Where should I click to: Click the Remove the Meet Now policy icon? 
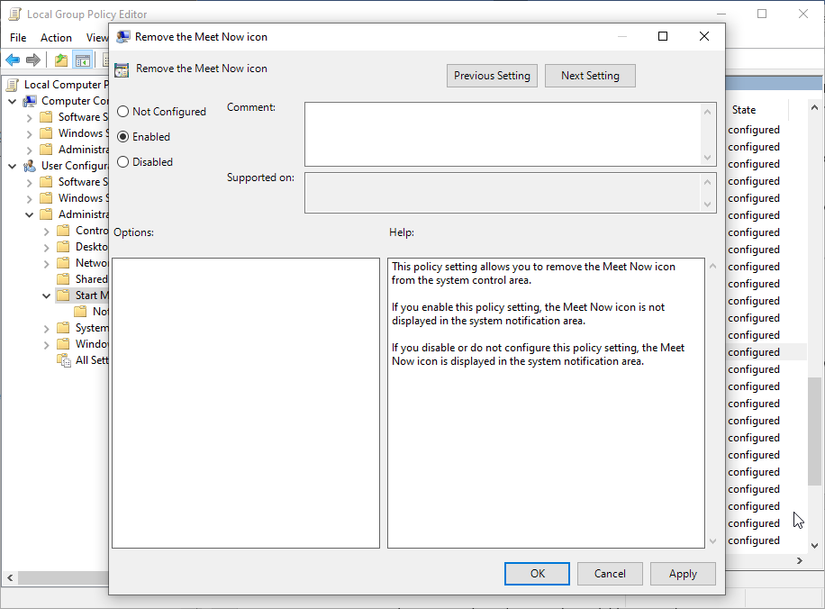(x=122, y=68)
